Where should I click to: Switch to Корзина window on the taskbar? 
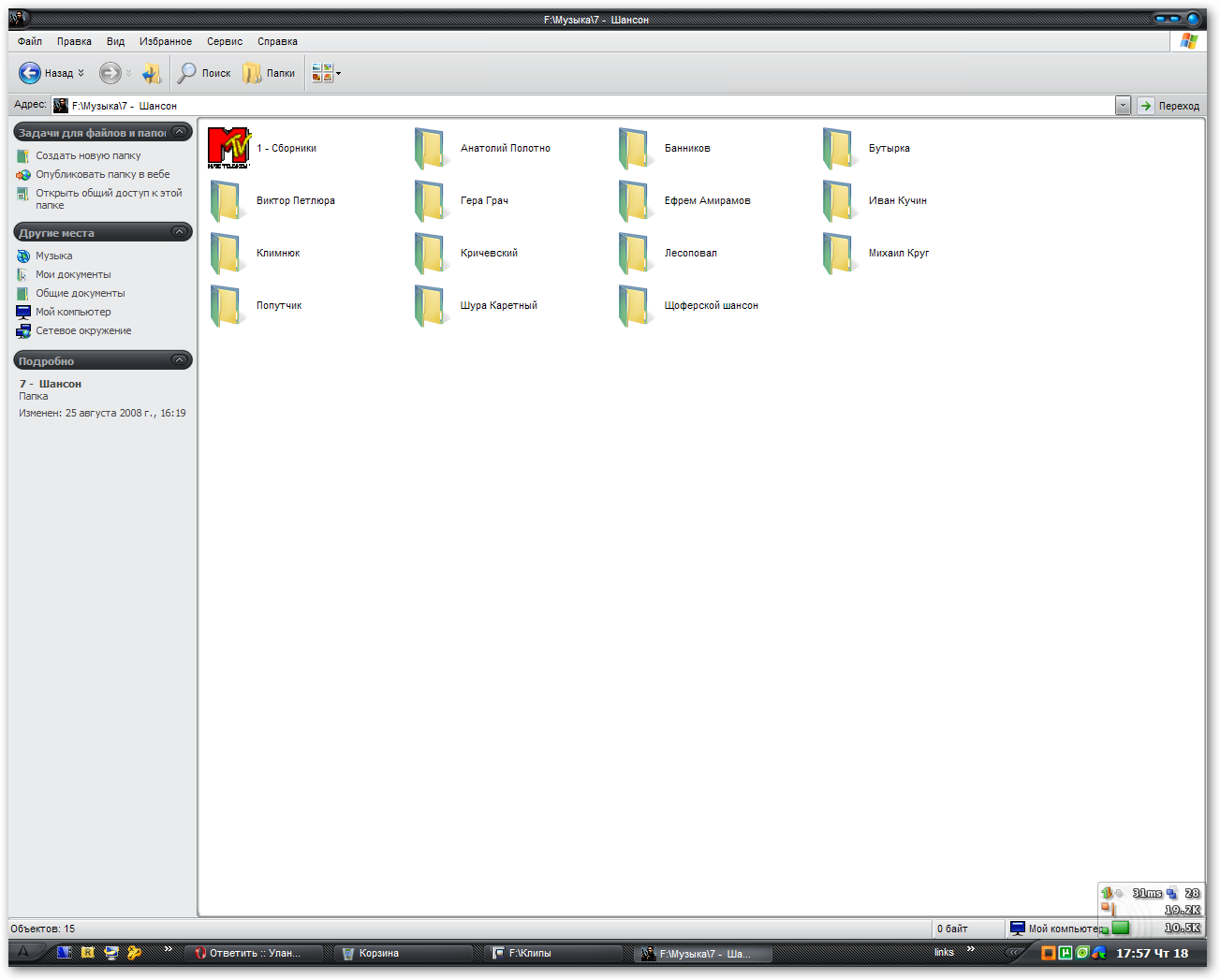pyautogui.click(x=378, y=954)
